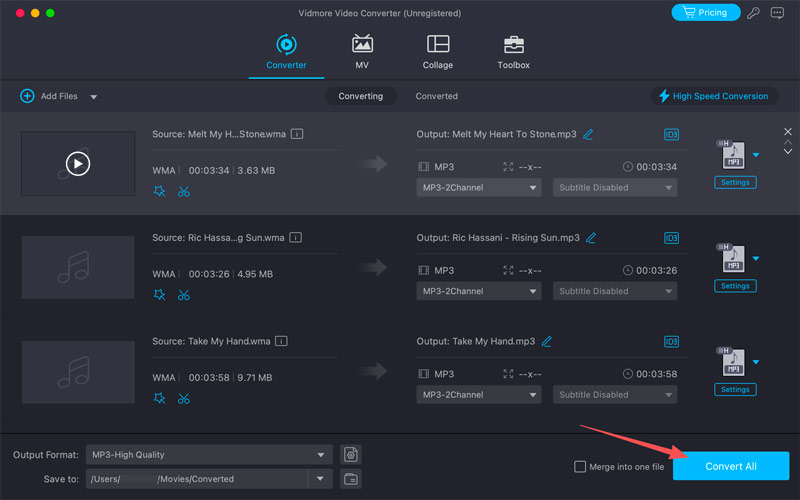Image resolution: width=800 pixels, height=500 pixels.
Task: Expand the Add Files dropdown arrow
Action: pyautogui.click(x=93, y=96)
